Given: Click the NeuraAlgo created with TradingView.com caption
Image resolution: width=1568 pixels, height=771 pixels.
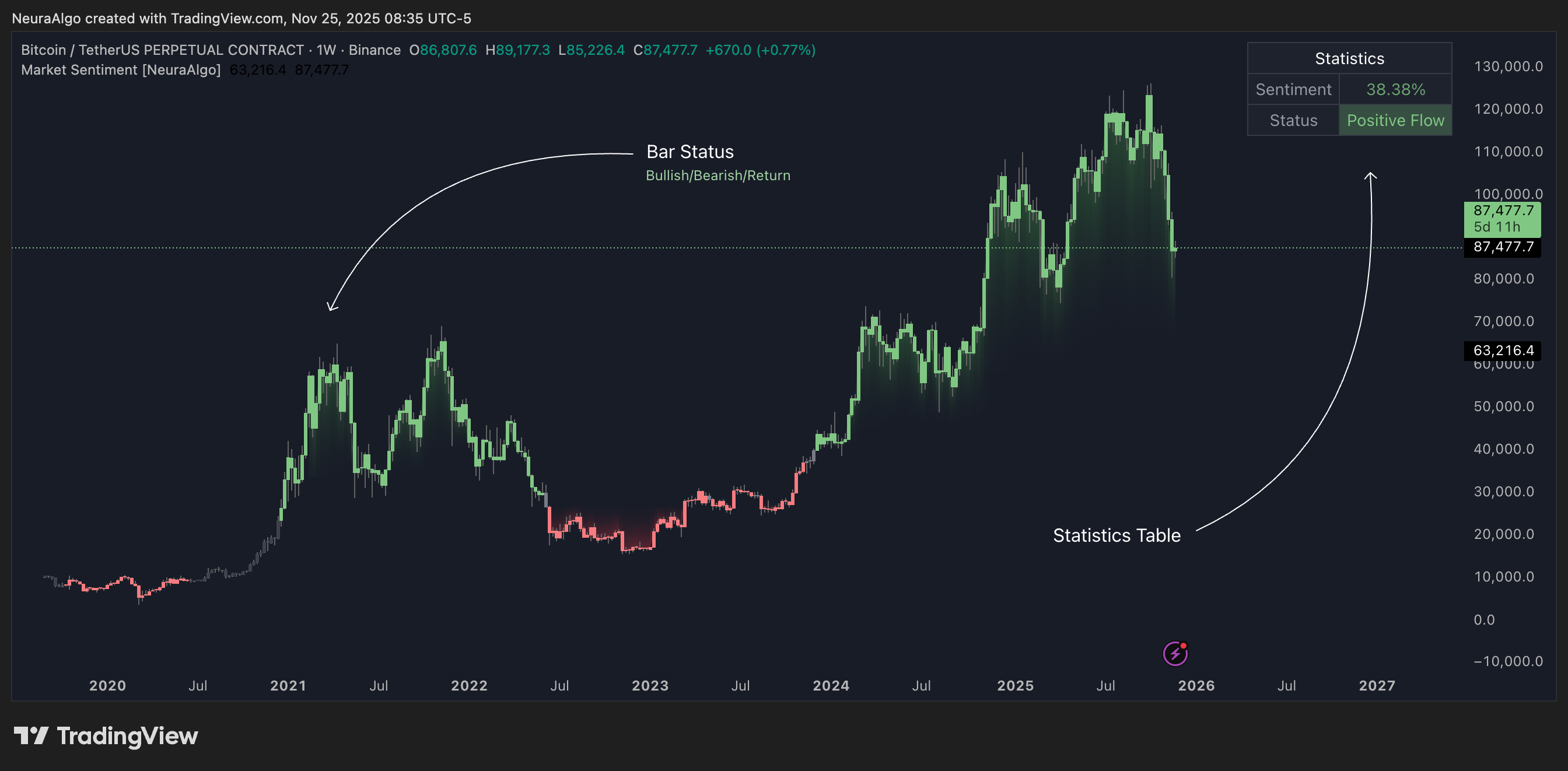Looking at the screenshot, I should (241, 18).
